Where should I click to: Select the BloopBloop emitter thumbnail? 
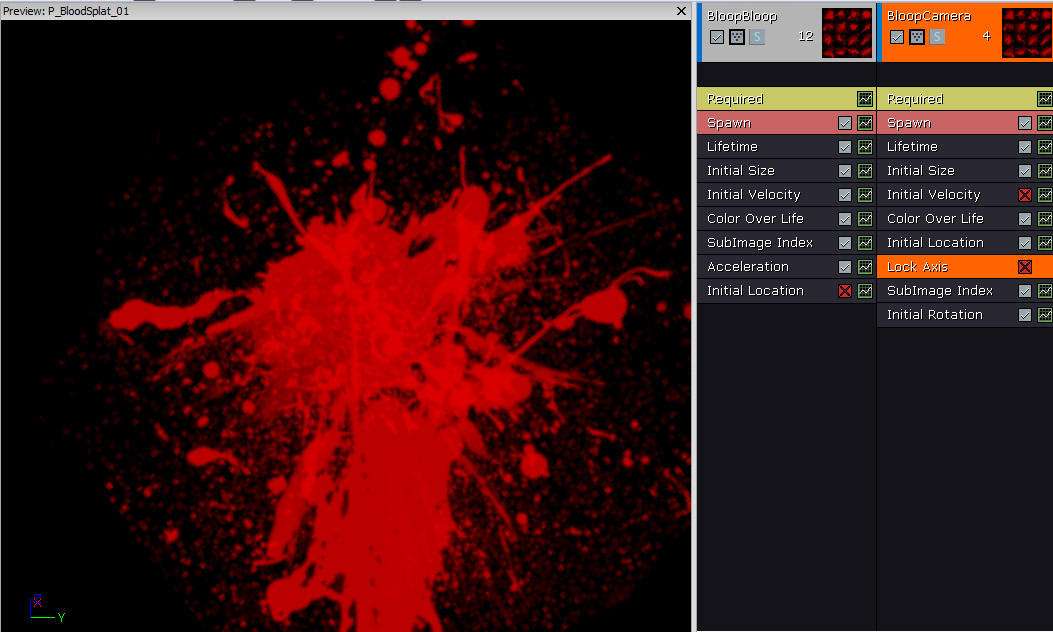(x=847, y=33)
